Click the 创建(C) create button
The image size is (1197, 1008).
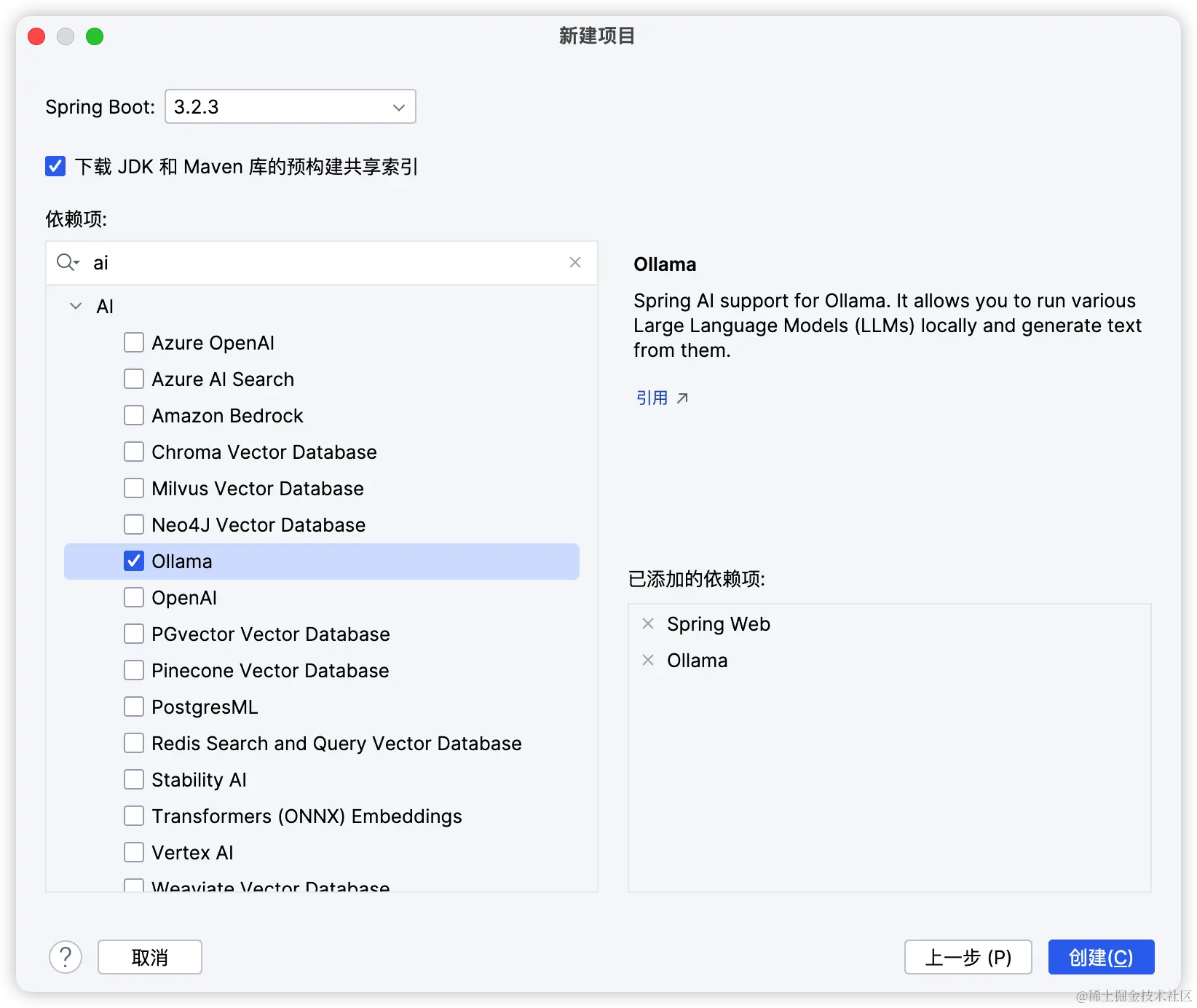point(1102,957)
